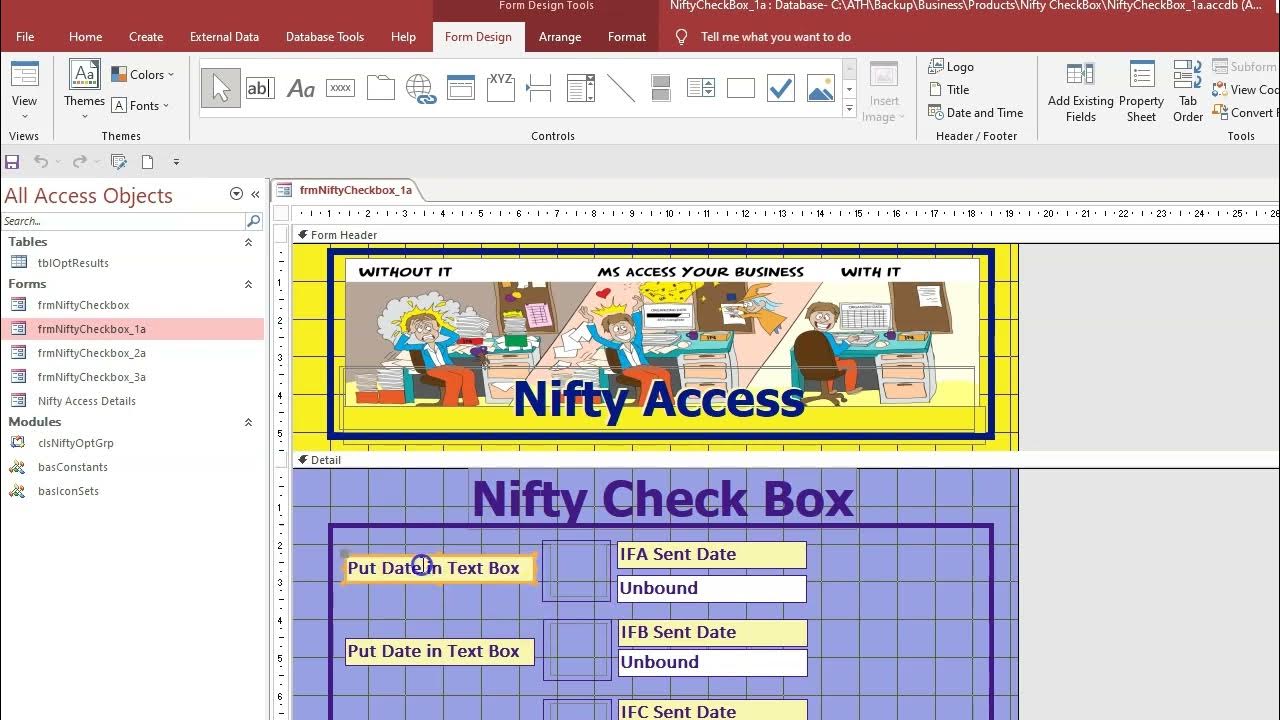
Task: Open Customize Quick Access Toolbar dropdown
Action: pos(176,161)
